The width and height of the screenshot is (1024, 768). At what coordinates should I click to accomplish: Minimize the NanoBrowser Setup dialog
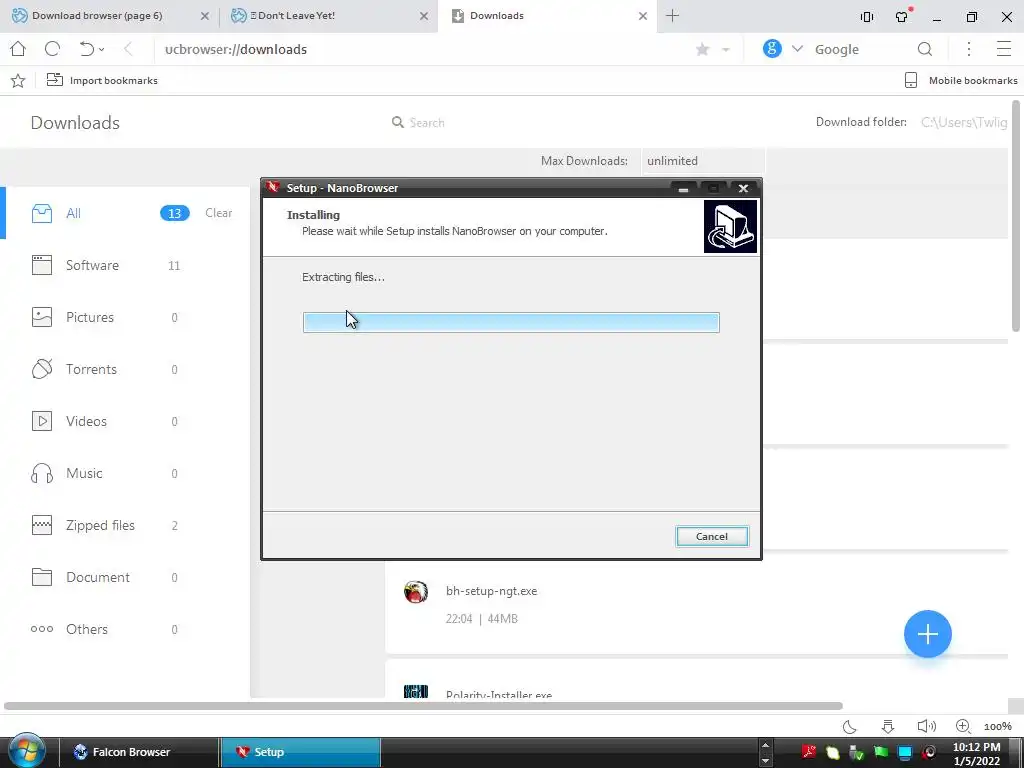tap(683, 189)
